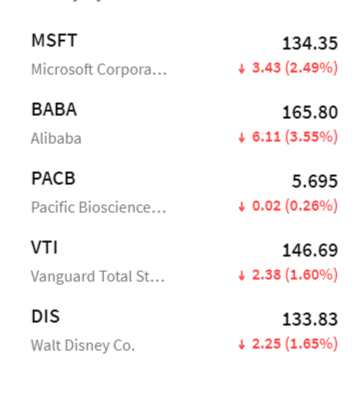Screen dimensions: 362x401
Task: Click DIS red down arrow icon
Action: (242, 344)
